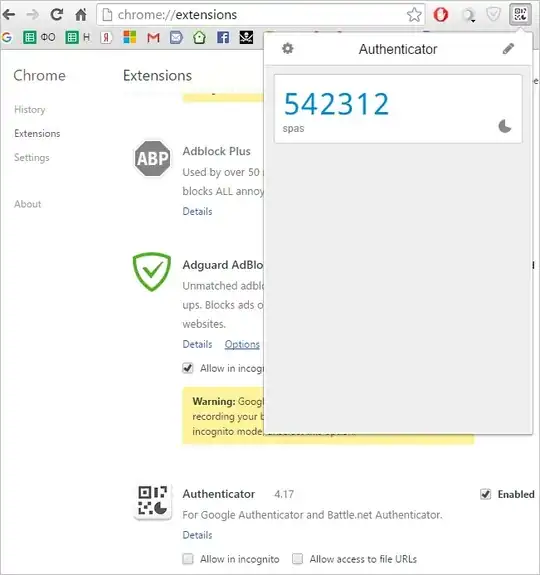
Task: Click the Authenticator QR extension toolbar icon
Action: pyautogui.click(x=520, y=15)
